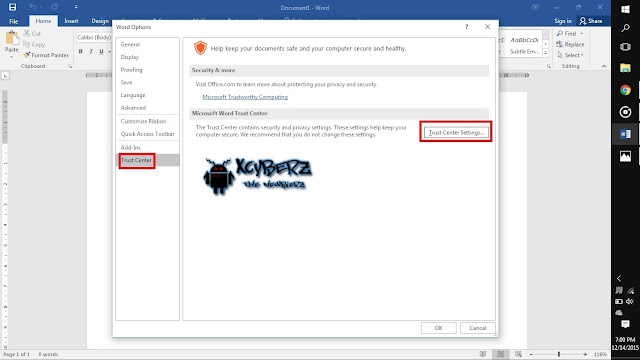Select Quick Access Toolbar option
Image resolution: width=640 pixels, height=360 pixels.
pyautogui.click(x=147, y=133)
